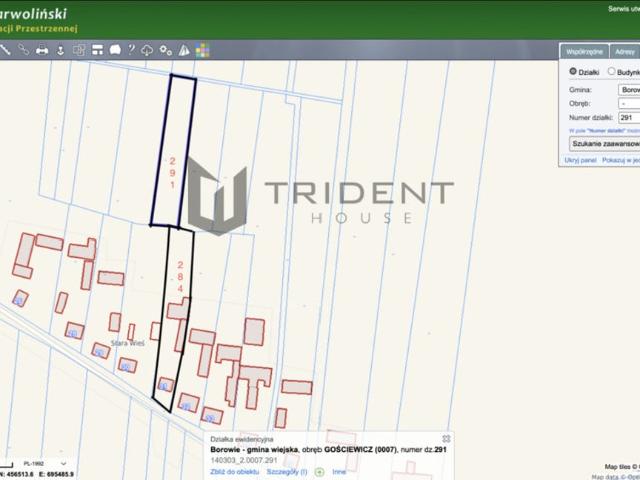Switch to the Adresy tab
Screen dimensions: 640x480
pyautogui.click(x=625, y=50)
